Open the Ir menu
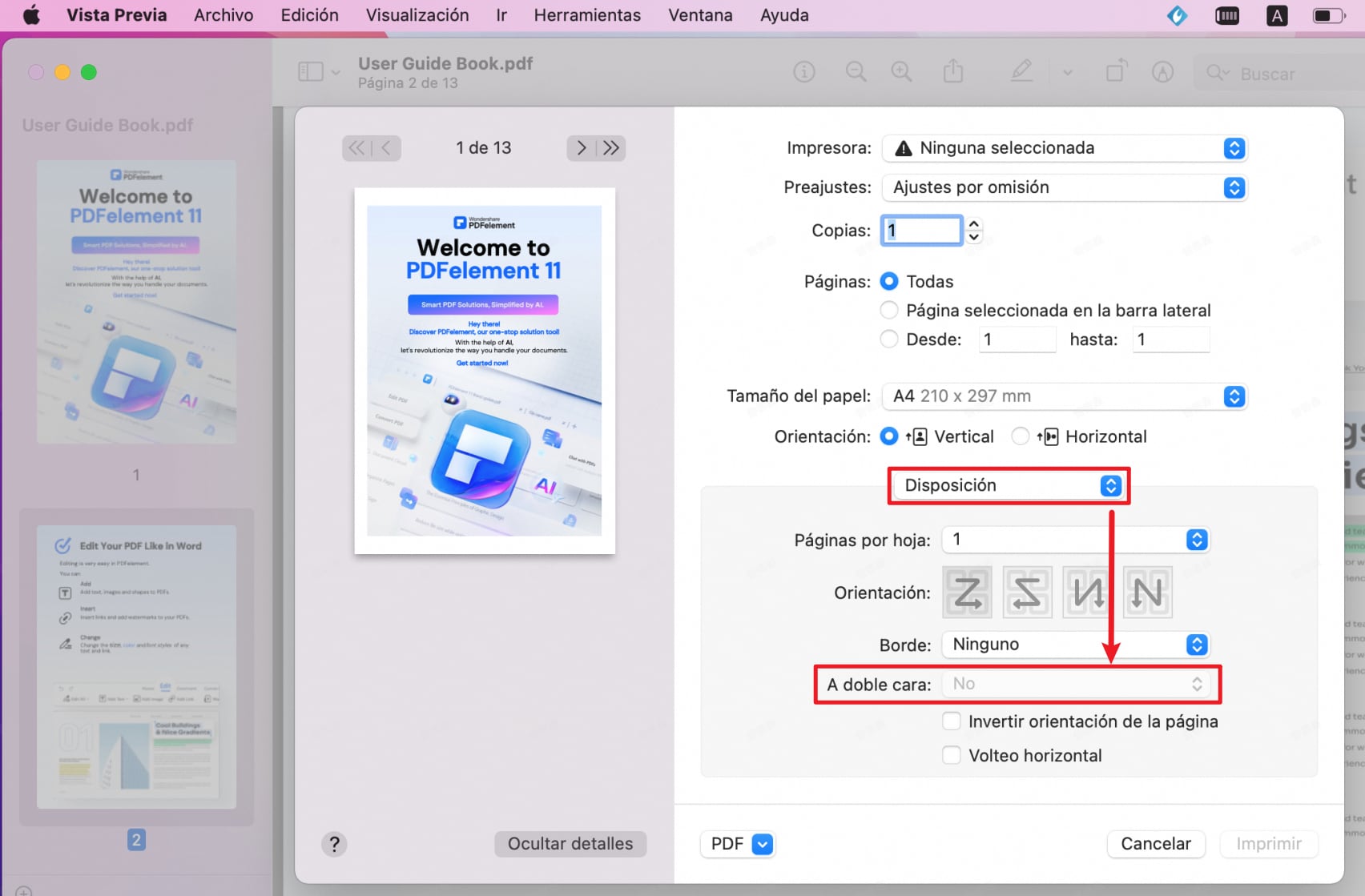This screenshot has height=896, width=1365. click(x=501, y=15)
